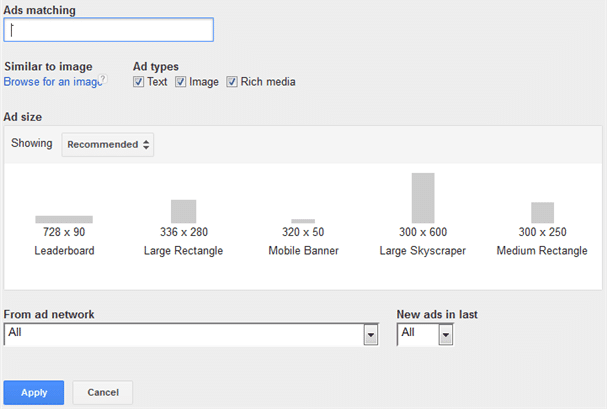
Task: Click the Large Skyscraper label text
Action: coord(423,251)
